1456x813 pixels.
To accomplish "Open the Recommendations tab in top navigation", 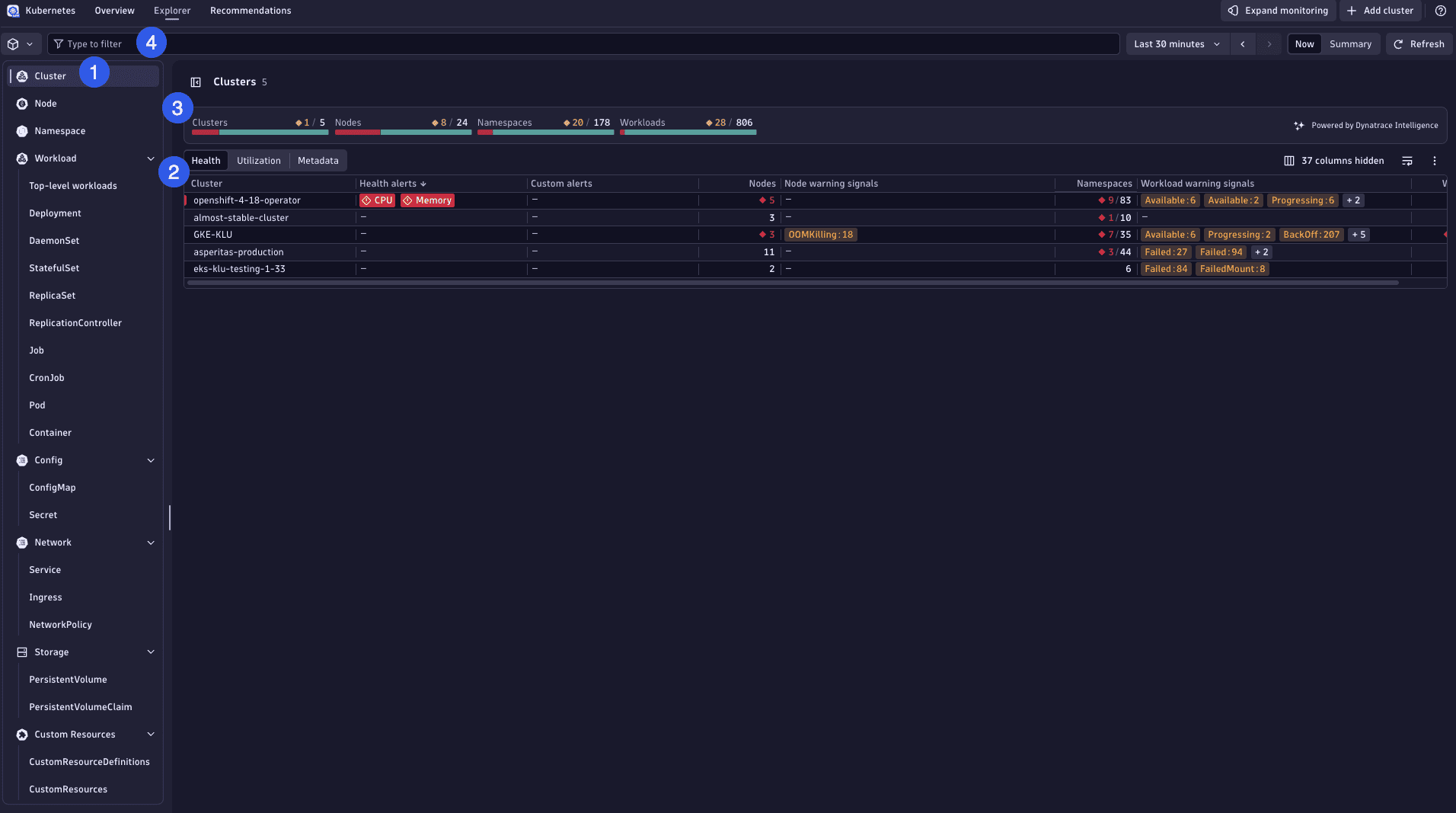I will [251, 11].
